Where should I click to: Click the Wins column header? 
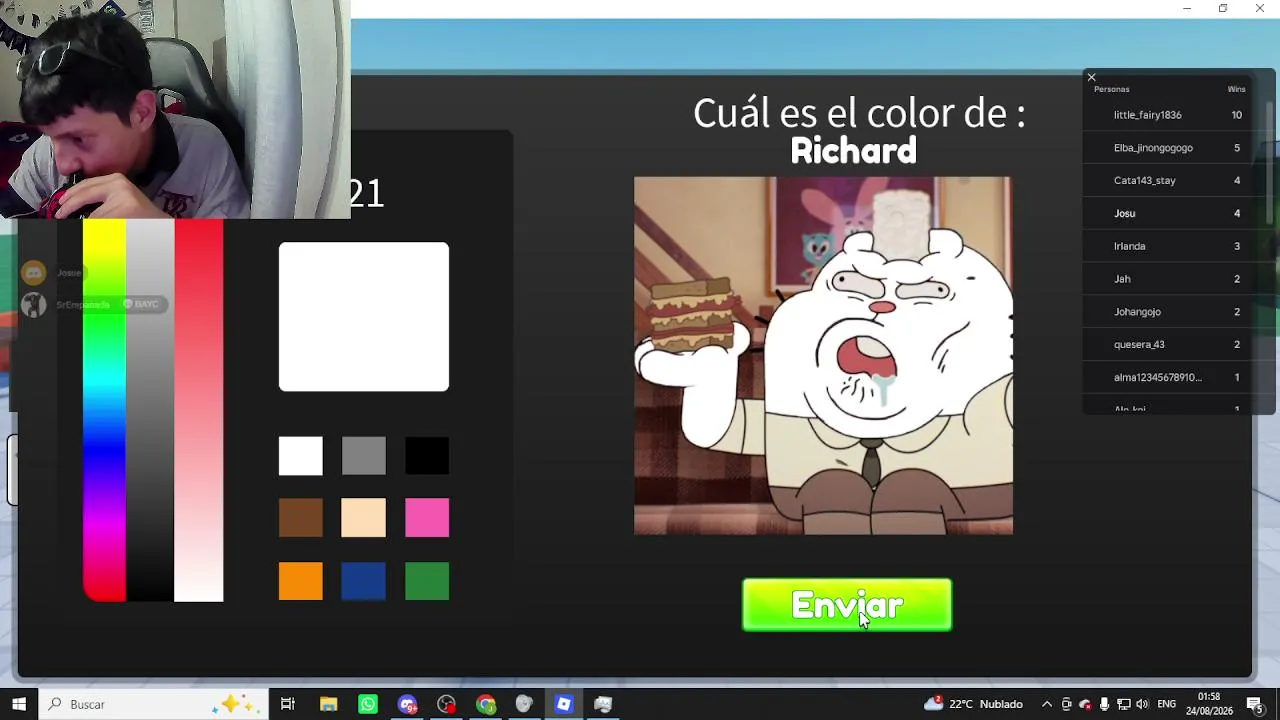tap(1237, 89)
